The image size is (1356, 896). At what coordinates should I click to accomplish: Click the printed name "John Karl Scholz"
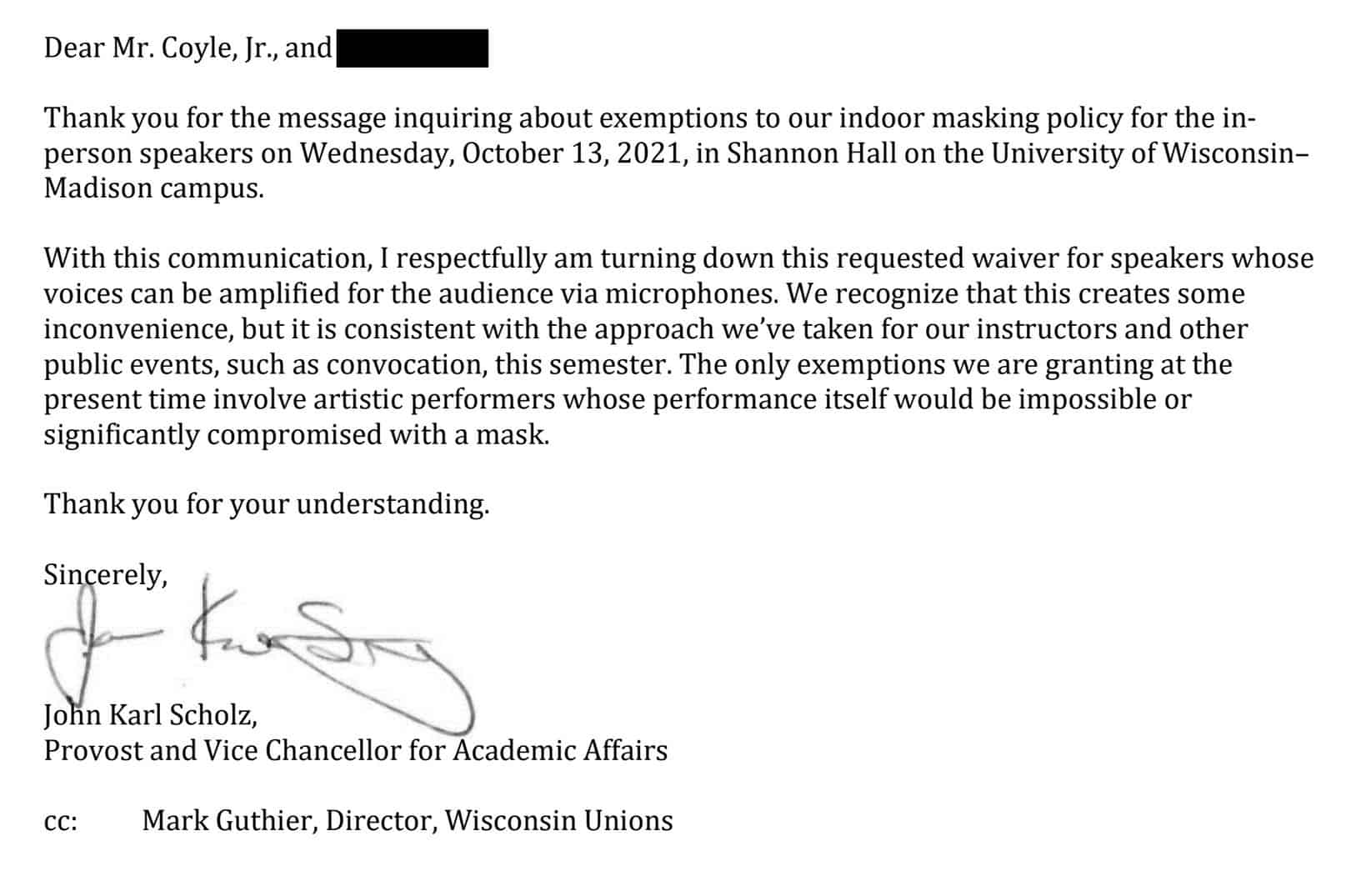pos(150,715)
